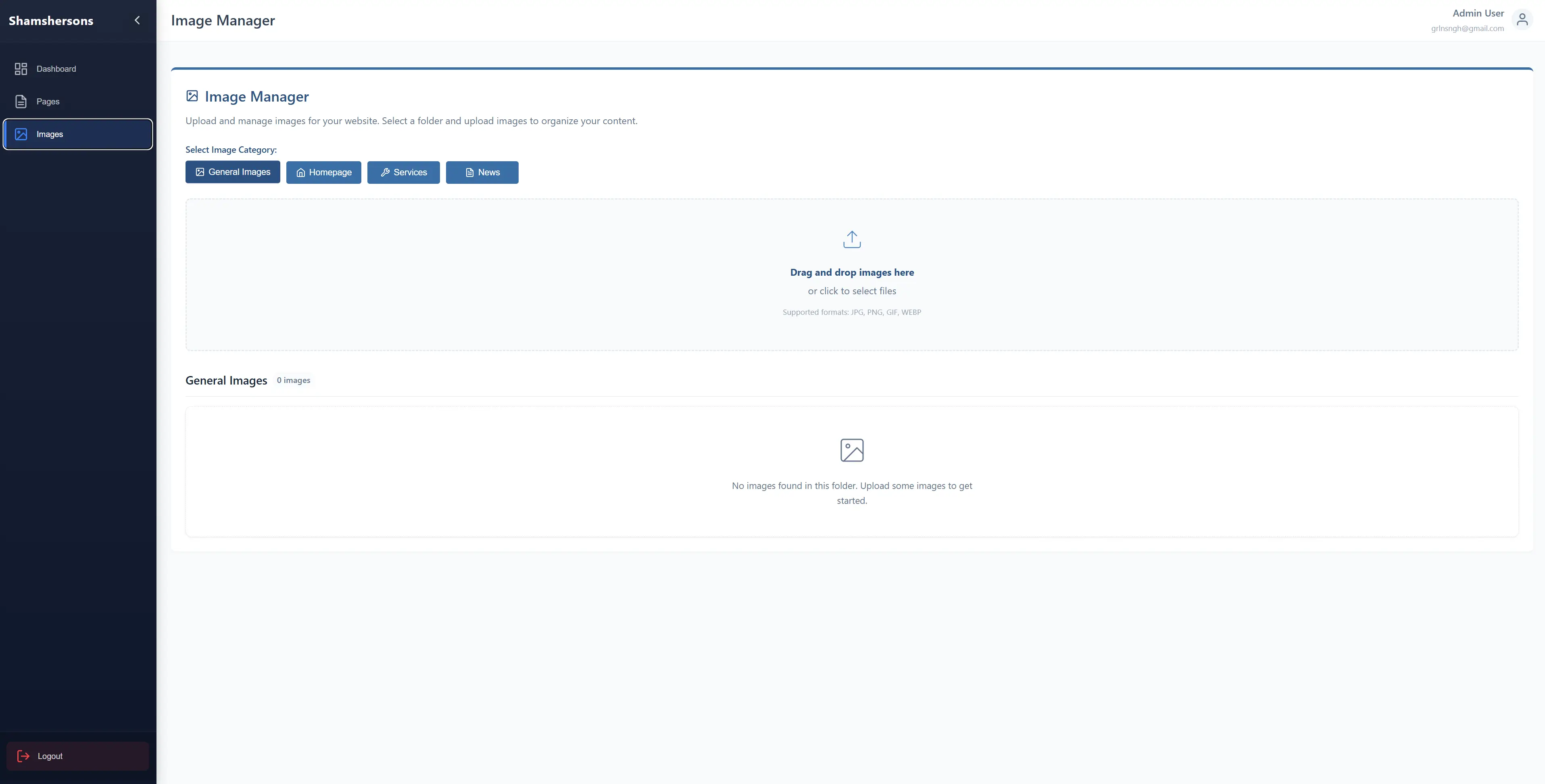Click the Images picture icon in the sidebar

[x=21, y=134]
